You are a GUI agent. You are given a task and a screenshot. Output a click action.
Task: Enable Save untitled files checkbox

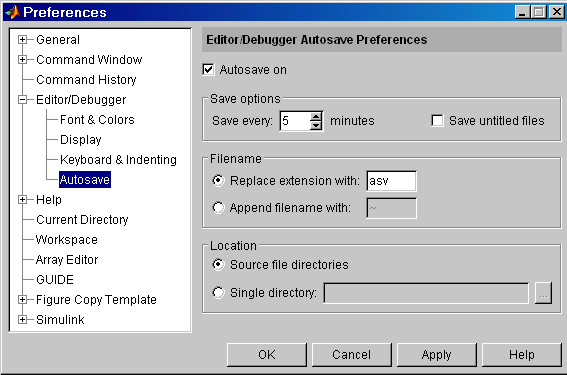click(x=437, y=120)
